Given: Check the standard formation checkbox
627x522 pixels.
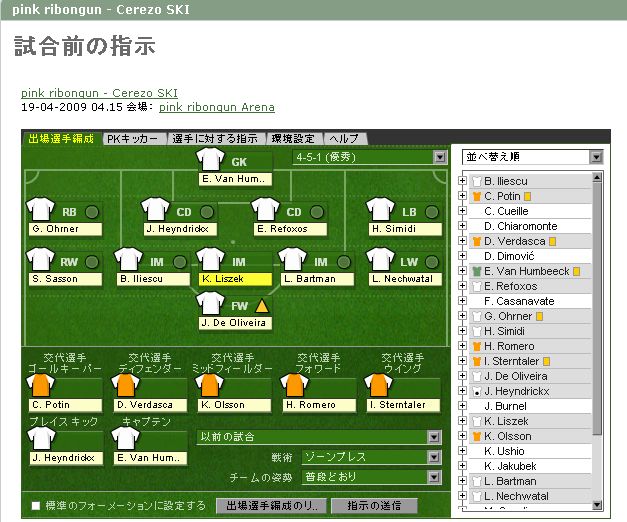Looking at the screenshot, I should pyautogui.click(x=36, y=506).
